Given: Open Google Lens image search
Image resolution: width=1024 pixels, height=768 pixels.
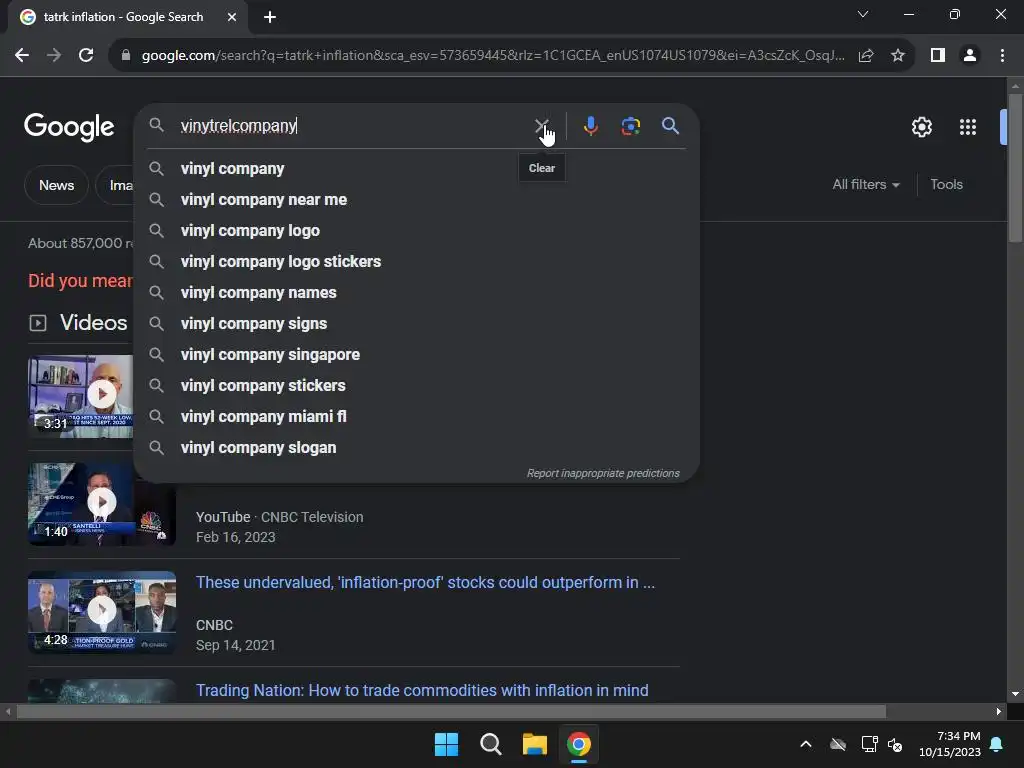Looking at the screenshot, I should point(631,125).
